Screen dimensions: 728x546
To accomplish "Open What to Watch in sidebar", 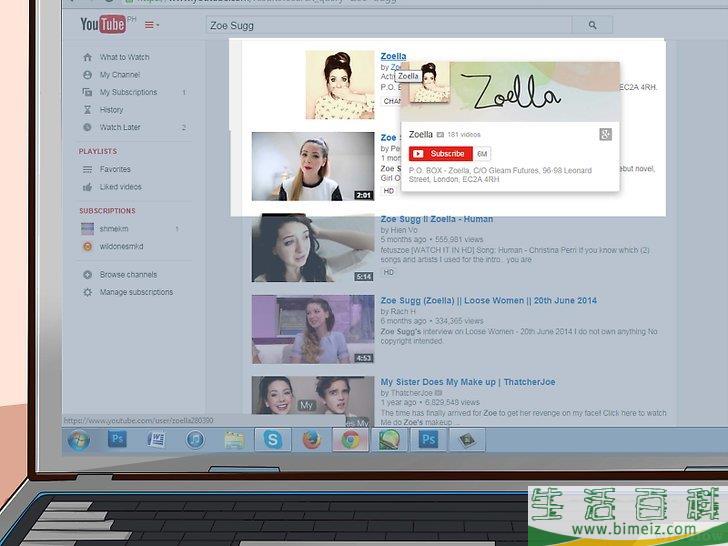I will point(124,57).
